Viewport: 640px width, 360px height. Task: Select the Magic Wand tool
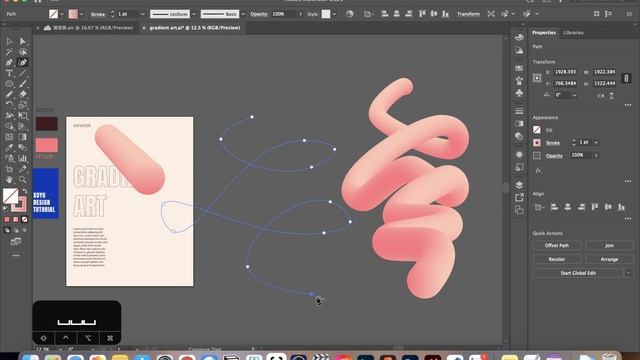pos(9,52)
